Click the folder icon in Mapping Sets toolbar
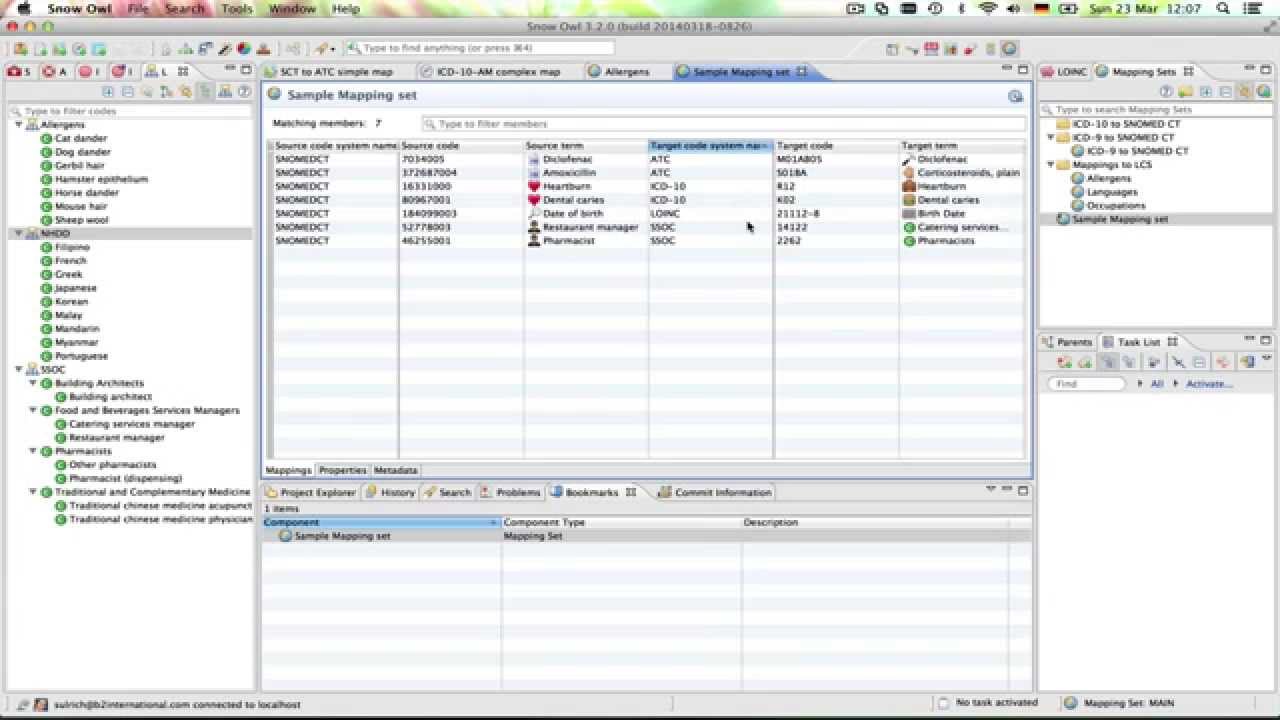Image resolution: width=1280 pixels, height=720 pixels. [1186, 92]
